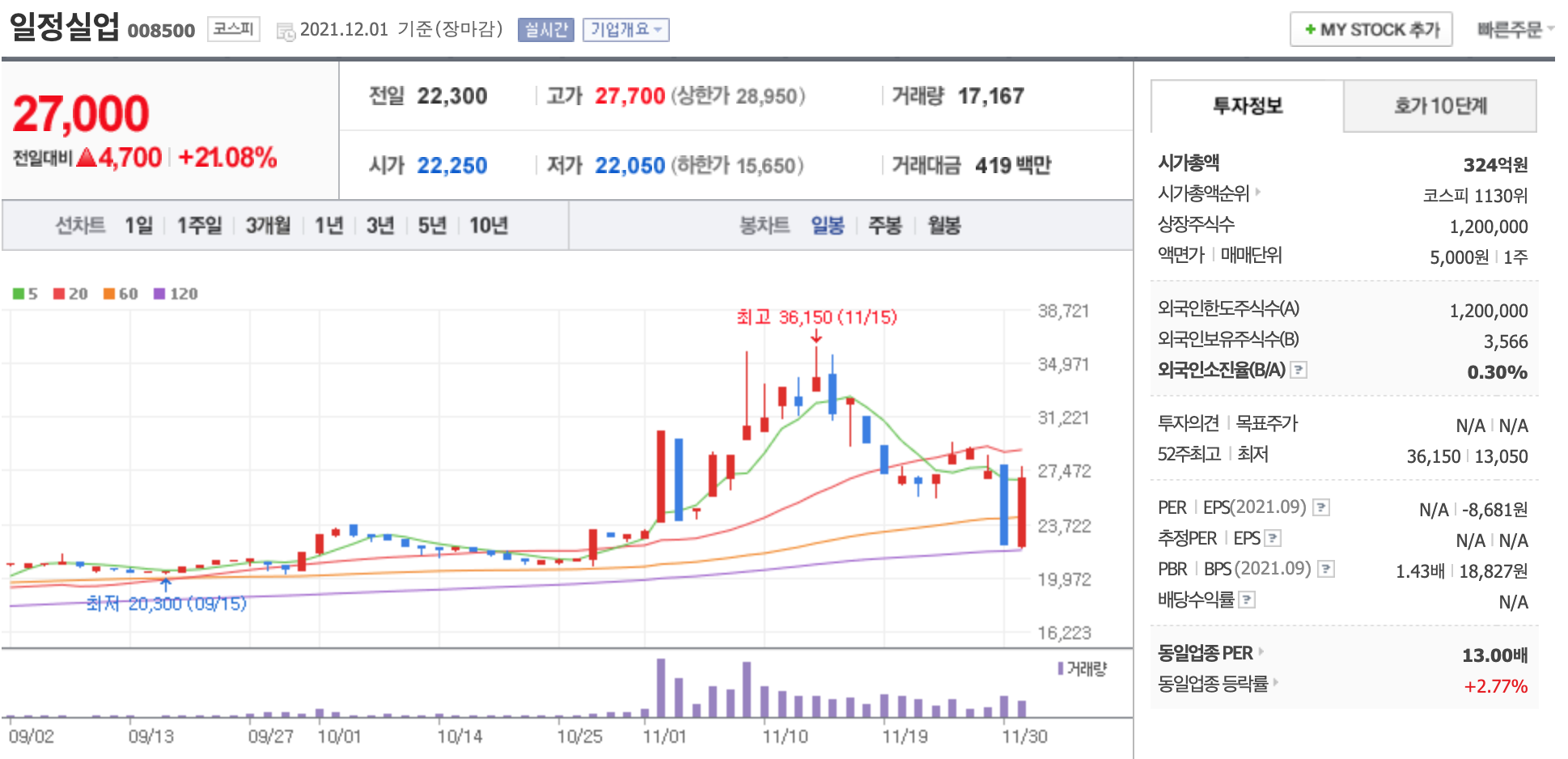Screen dimensions: 1568x759
Task: Switch to the 투자정보 tab
Action: click(1247, 106)
